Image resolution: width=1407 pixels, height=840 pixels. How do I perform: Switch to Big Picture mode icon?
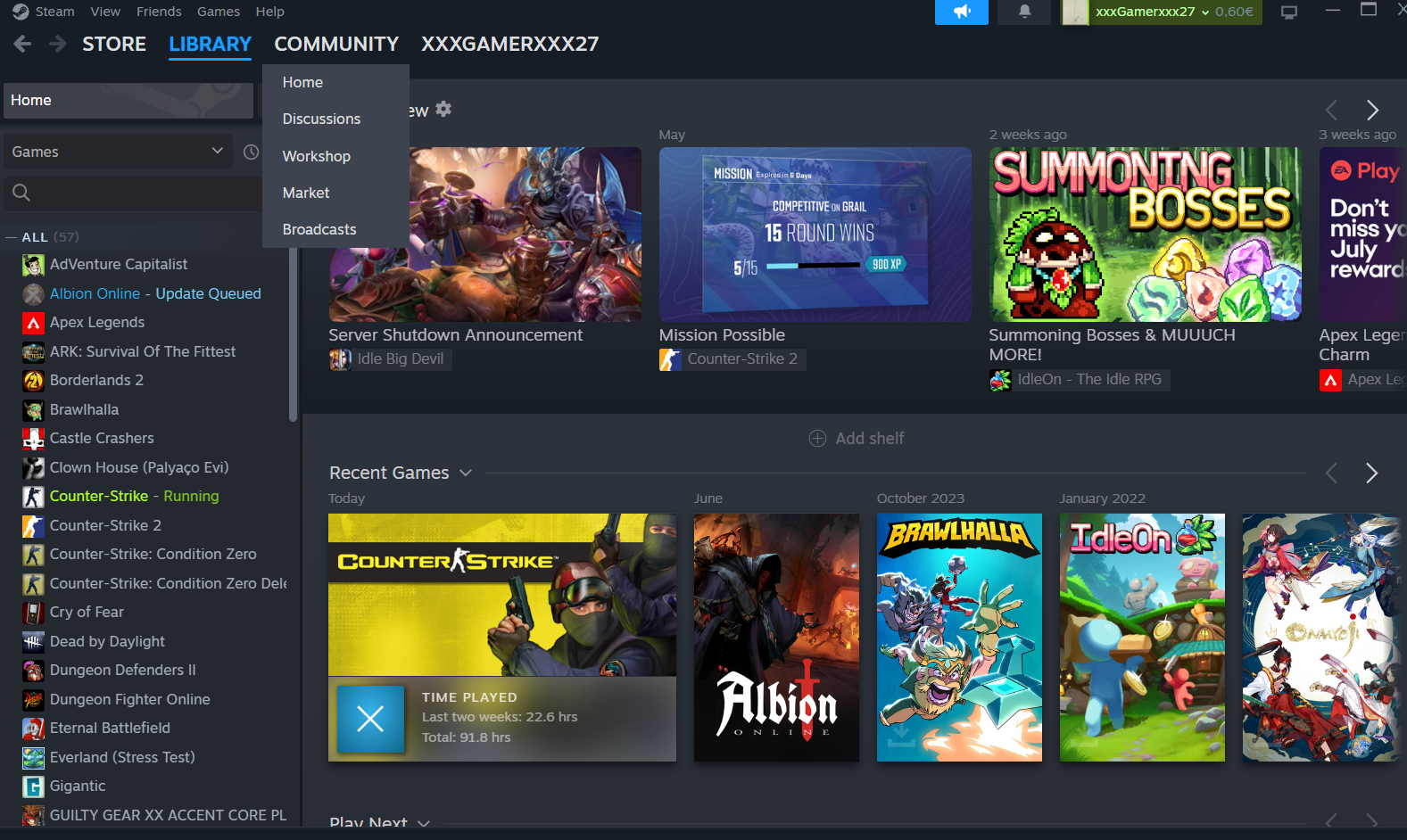(x=1288, y=12)
